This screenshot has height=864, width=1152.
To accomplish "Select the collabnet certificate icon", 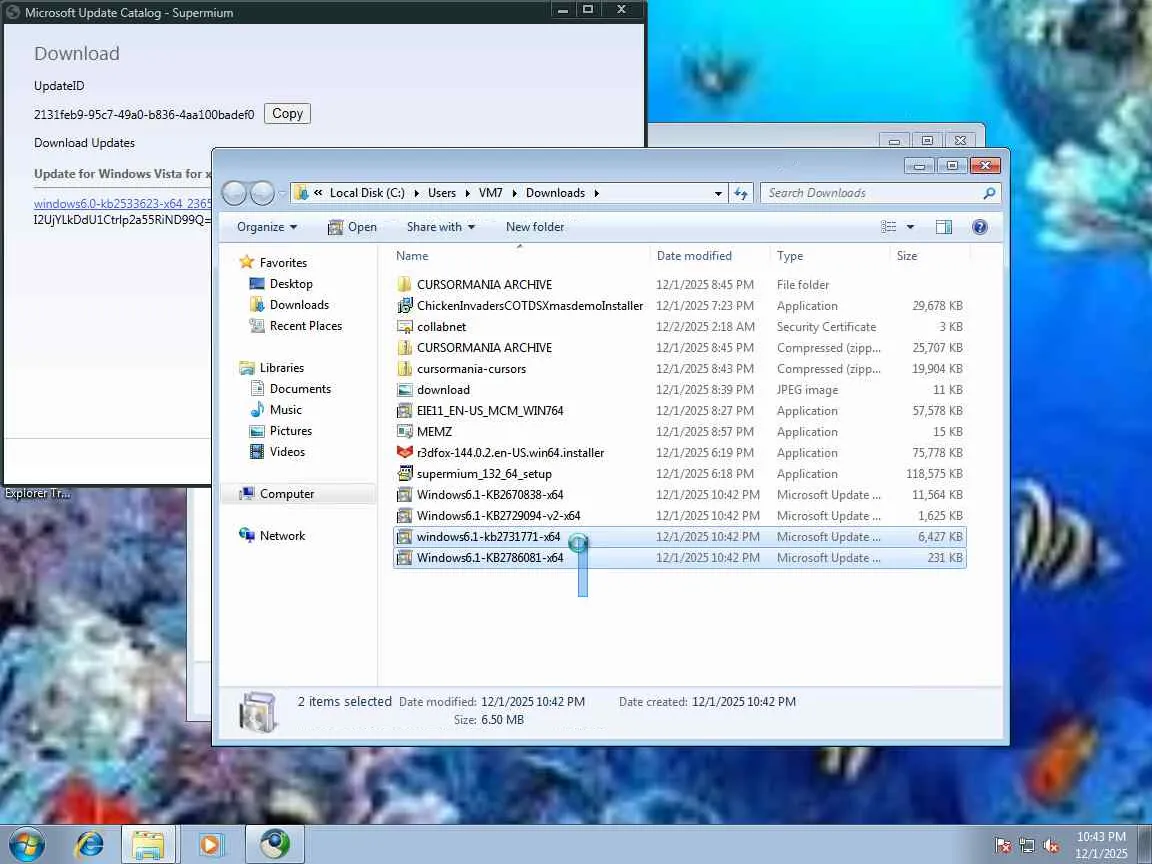I will pyautogui.click(x=404, y=327).
